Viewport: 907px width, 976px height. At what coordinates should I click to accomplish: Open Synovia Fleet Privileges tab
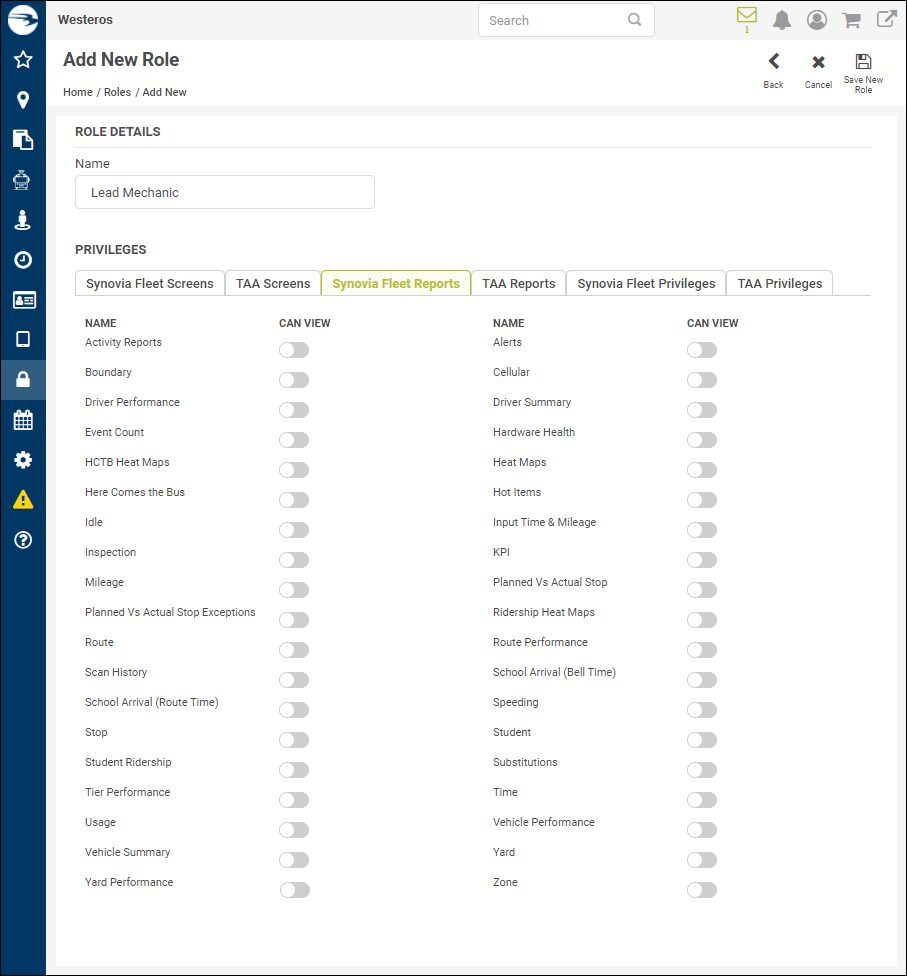[646, 283]
